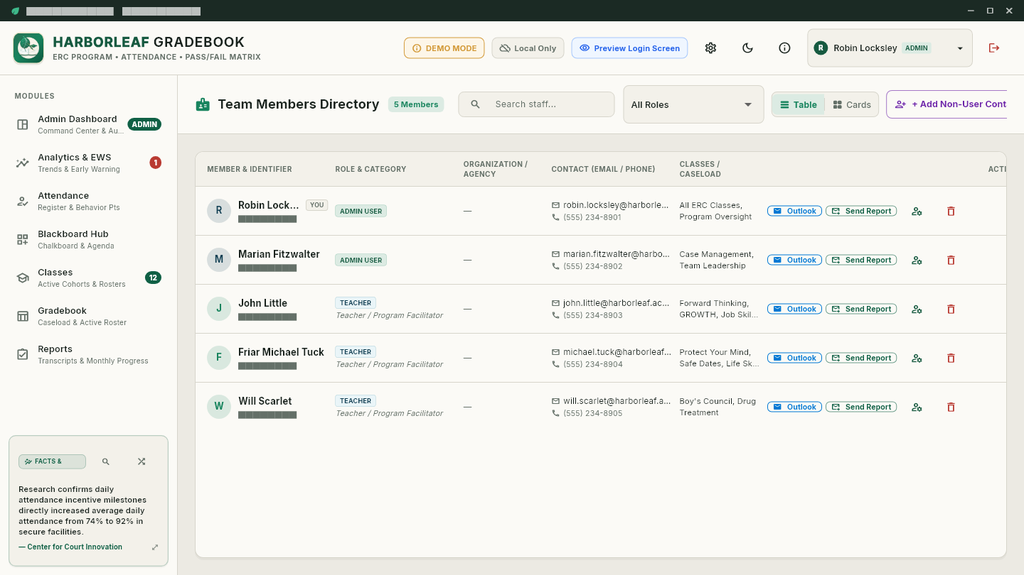Screen dimensions: 1024x575
Task: Click the Analytics alert badge showing 1
Action: (155, 163)
